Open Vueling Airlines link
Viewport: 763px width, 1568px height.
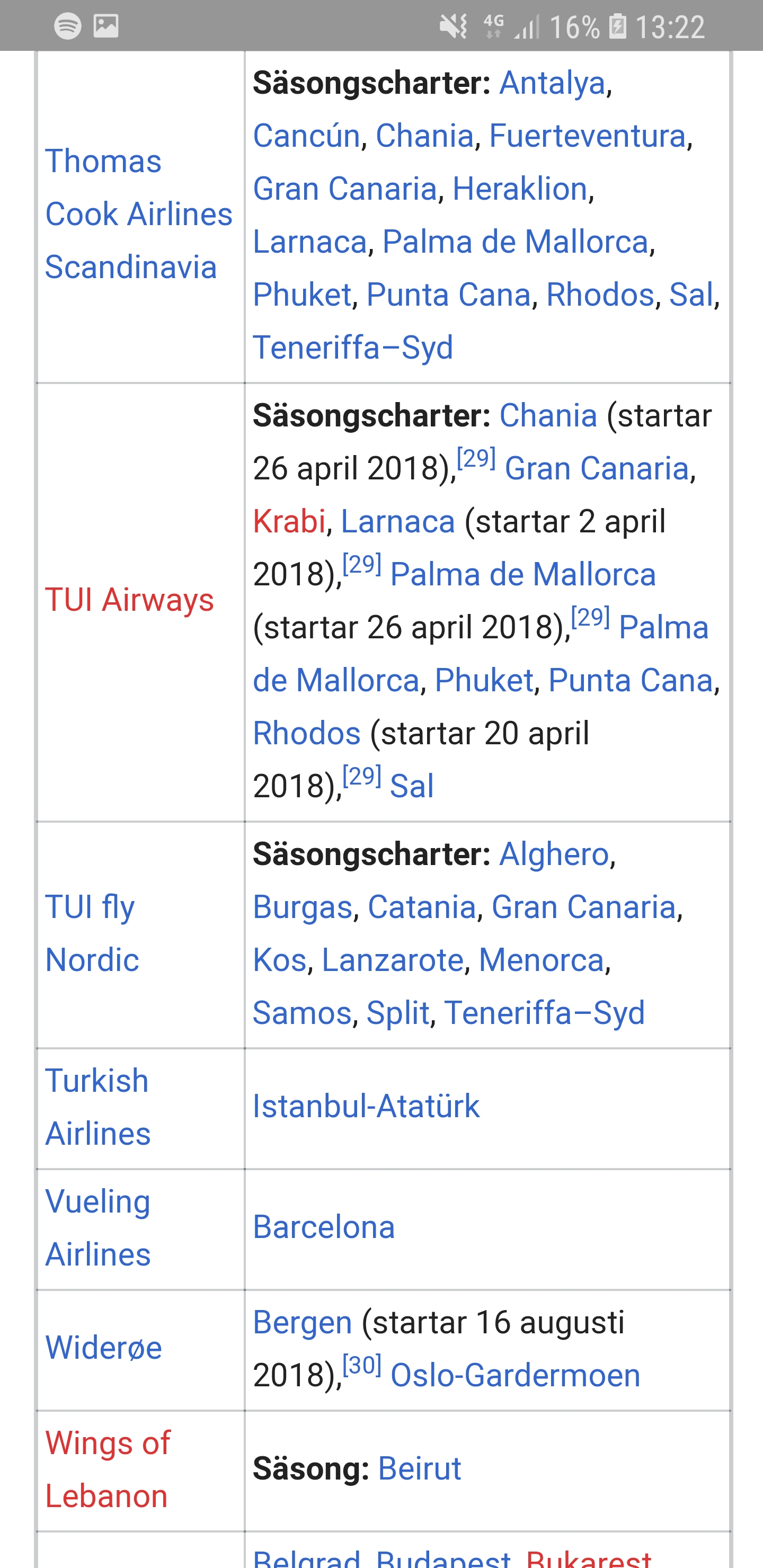click(97, 1228)
